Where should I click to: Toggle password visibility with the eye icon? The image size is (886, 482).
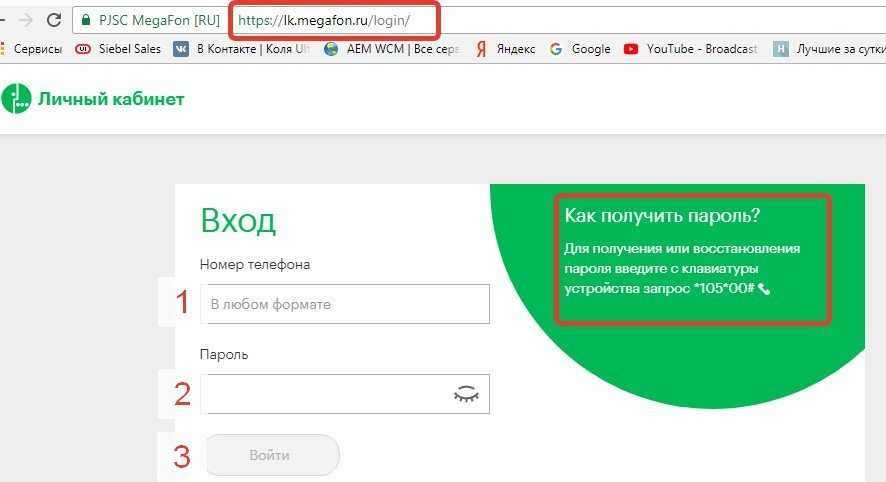[466, 394]
